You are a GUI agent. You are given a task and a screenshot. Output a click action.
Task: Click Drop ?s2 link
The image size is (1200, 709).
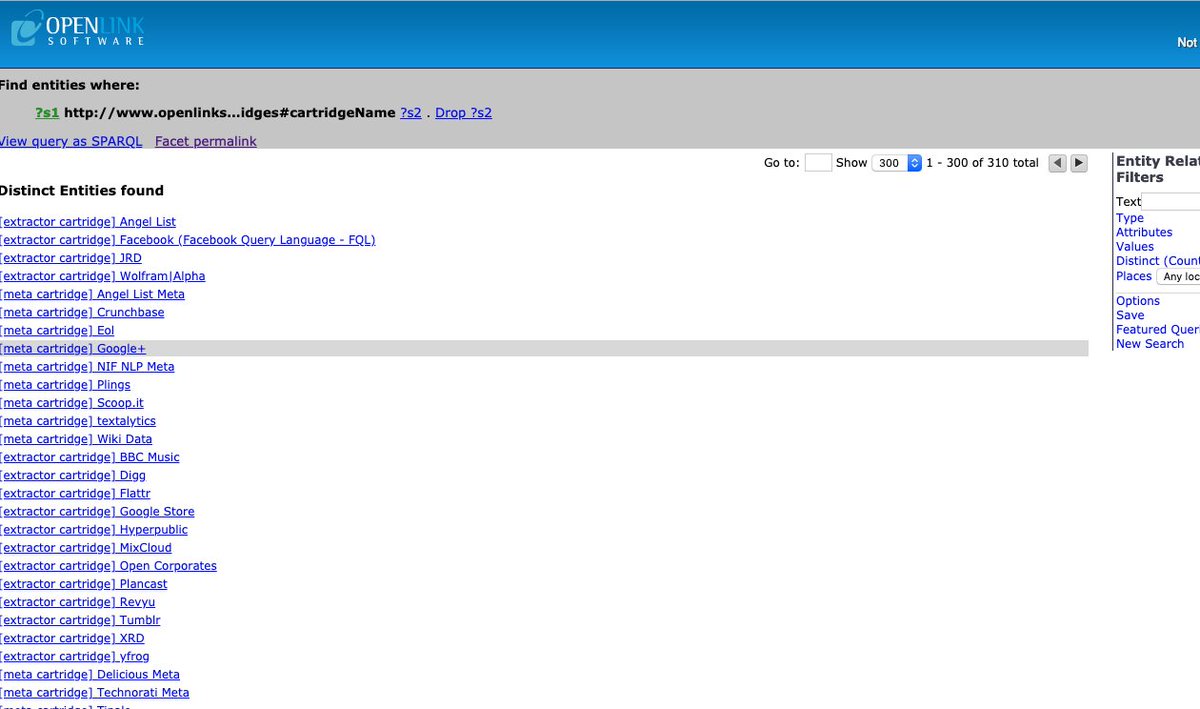click(463, 113)
